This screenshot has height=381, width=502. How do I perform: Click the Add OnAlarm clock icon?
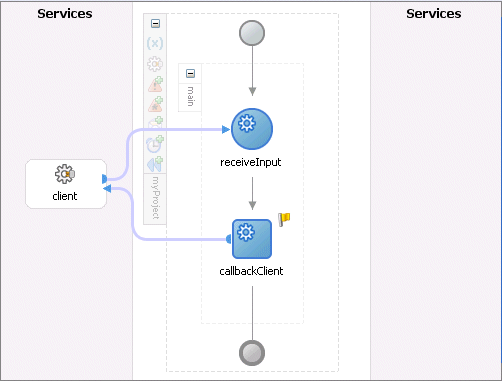tap(155, 144)
